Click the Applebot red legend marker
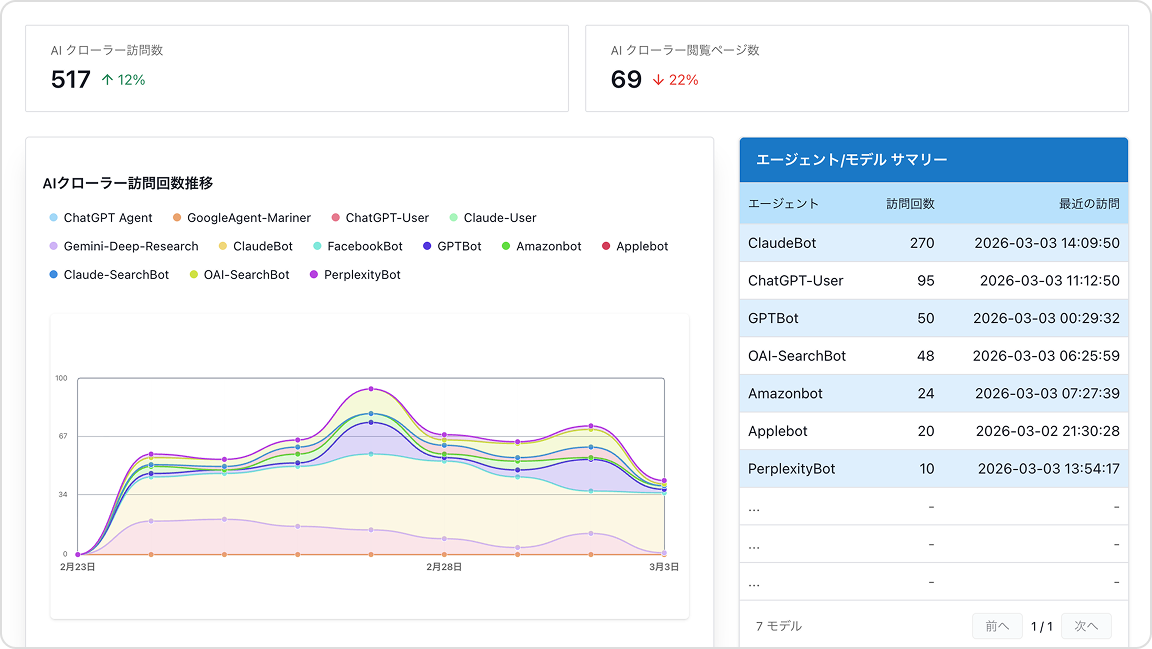Image resolution: width=1152 pixels, height=649 pixels. click(606, 246)
